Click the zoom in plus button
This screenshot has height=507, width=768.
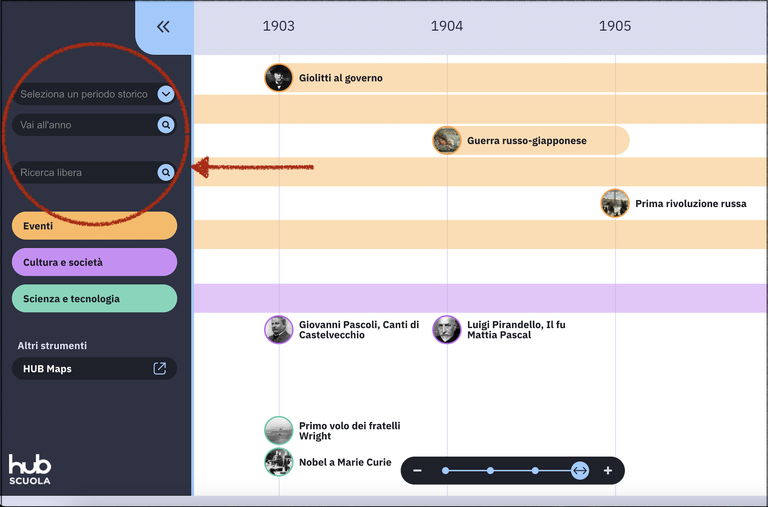point(607,470)
